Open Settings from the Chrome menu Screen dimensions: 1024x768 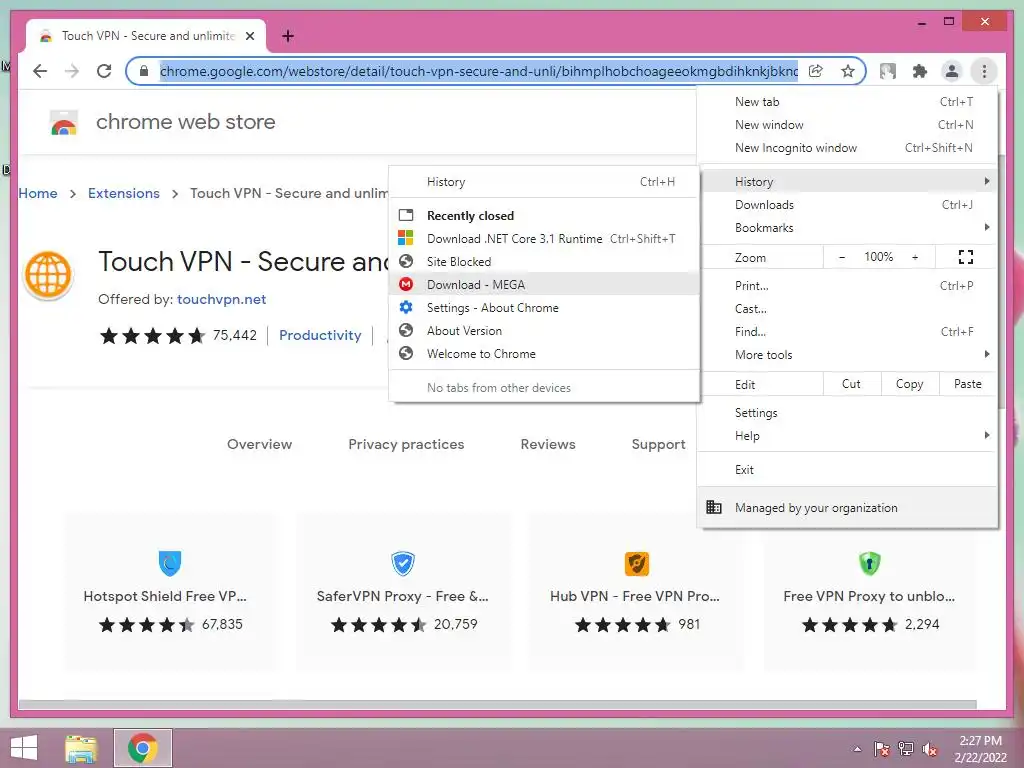pyautogui.click(x=847, y=413)
